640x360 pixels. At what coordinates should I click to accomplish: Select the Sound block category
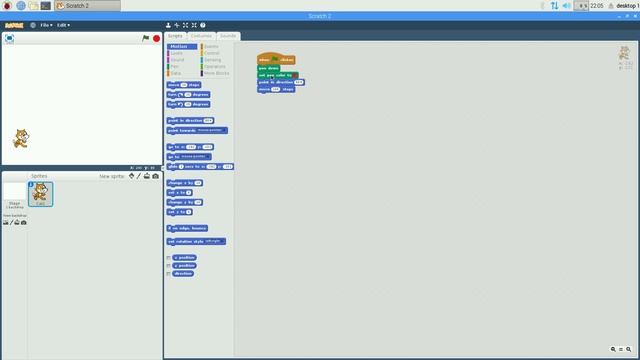tap(177, 60)
